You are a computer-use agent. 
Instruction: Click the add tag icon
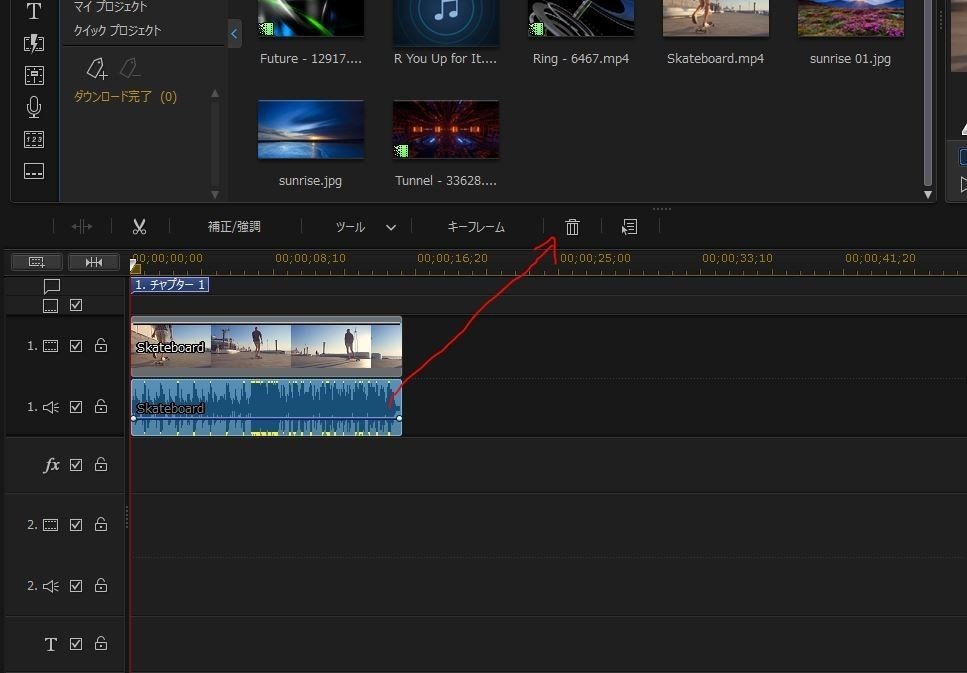[97, 68]
